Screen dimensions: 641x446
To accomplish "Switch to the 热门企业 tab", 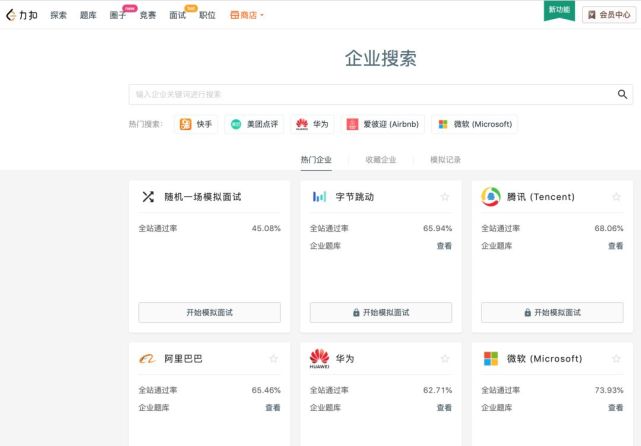I will (x=316, y=160).
